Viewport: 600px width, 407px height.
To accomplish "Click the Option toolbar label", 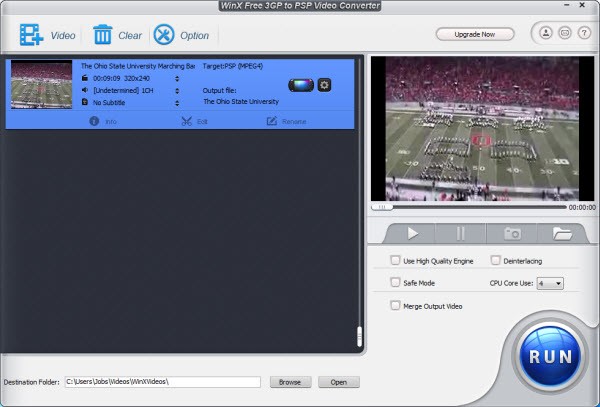I will [194, 36].
